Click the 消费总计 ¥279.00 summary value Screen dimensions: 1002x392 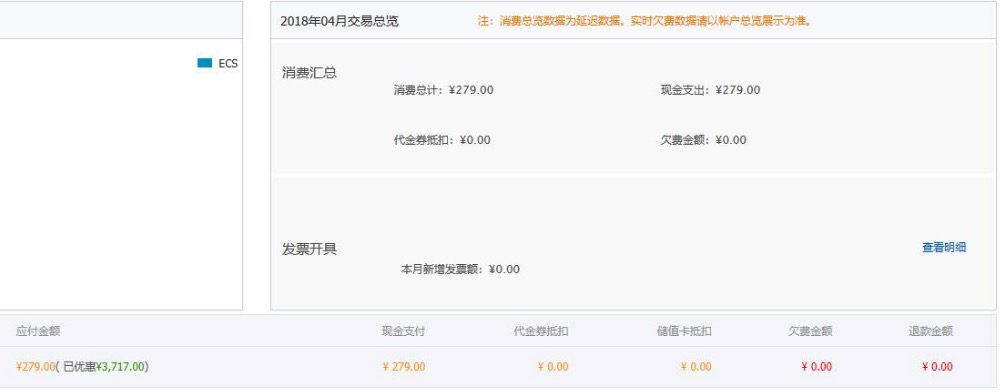[x=443, y=90]
